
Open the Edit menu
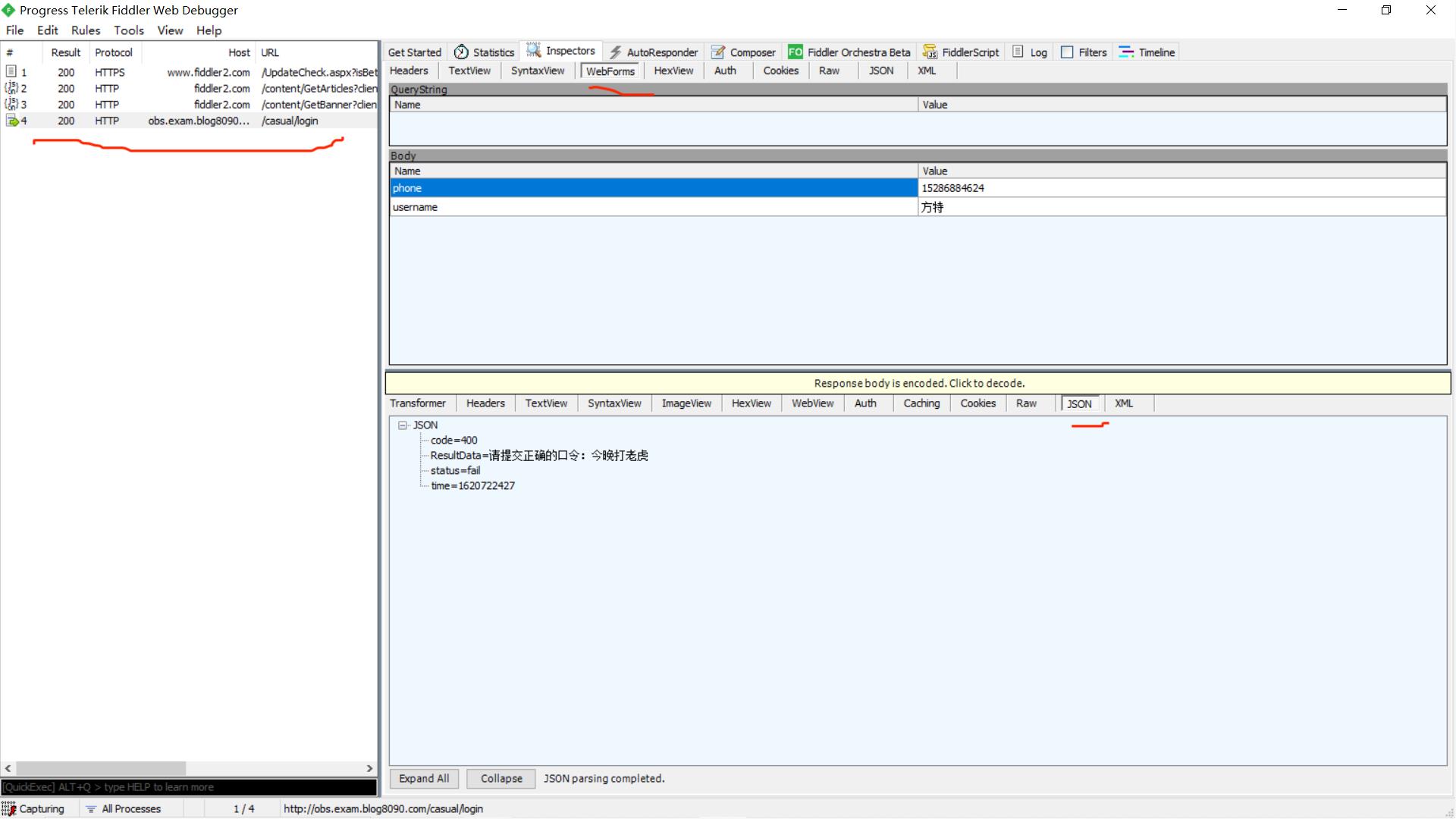tap(47, 30)
